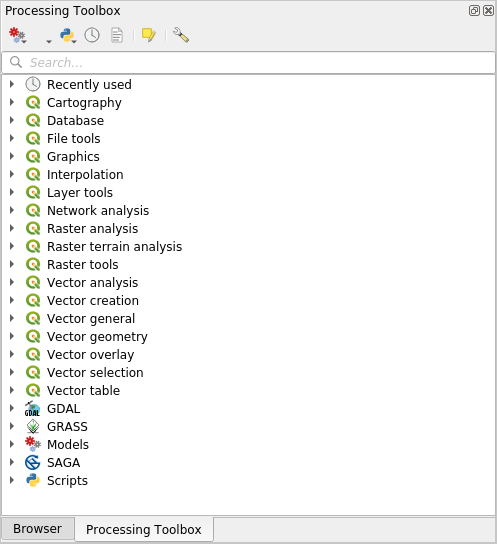Click the Recently used clock icon
This screenshot has width=497, height=544.
click(33, 84)
